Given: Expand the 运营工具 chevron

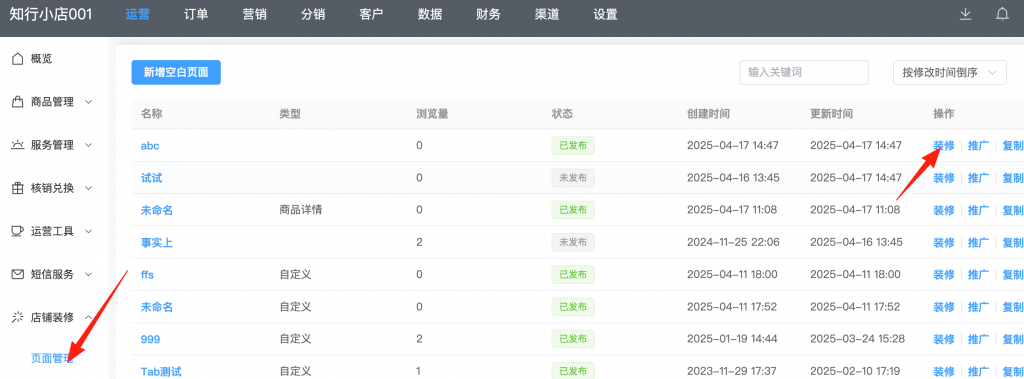Looking at the screenshot, I should (89, 231).
